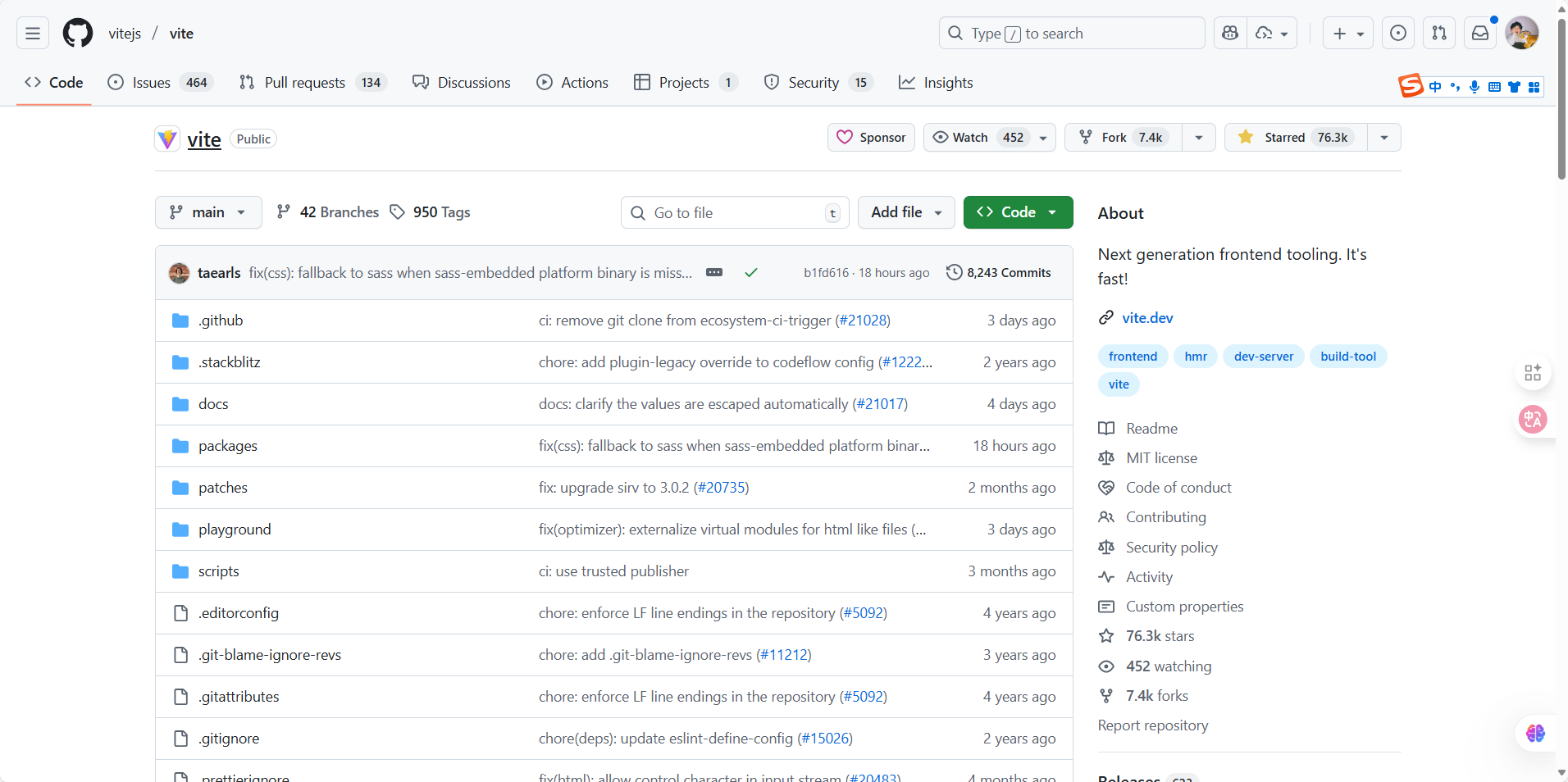Click the Go to file input
This screenshot has width=1568, height=782.
click(x=735, y=212)
